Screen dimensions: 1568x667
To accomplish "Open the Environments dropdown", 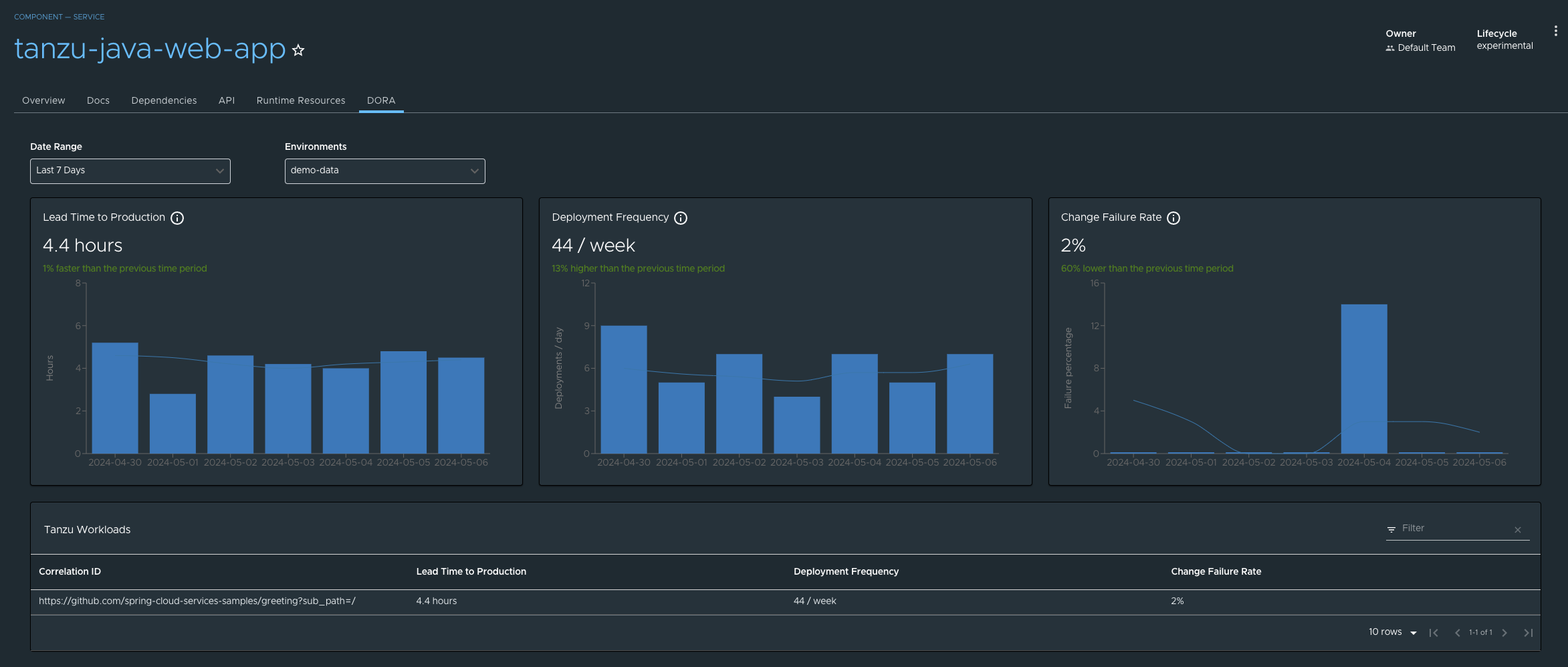I will click(x=385, y=171).
